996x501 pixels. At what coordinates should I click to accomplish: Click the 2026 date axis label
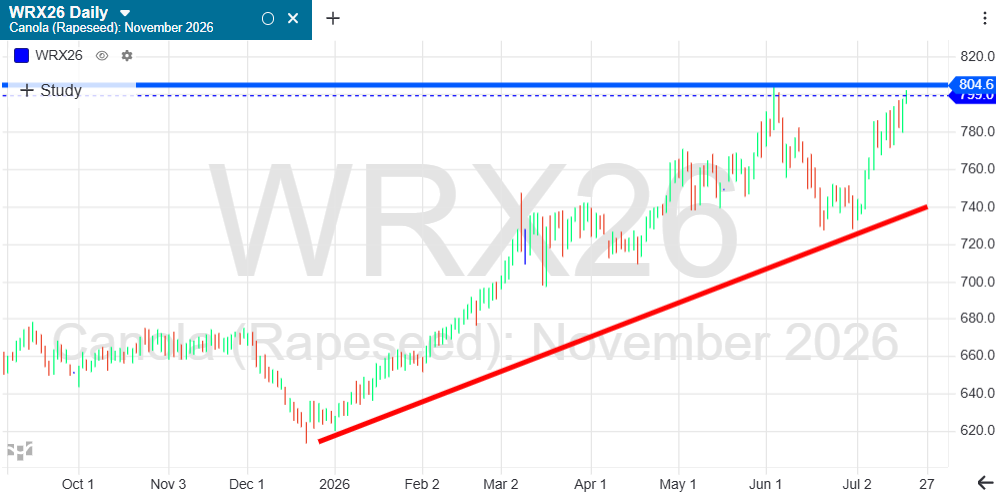pyautogui.click(x=335, y=484)
